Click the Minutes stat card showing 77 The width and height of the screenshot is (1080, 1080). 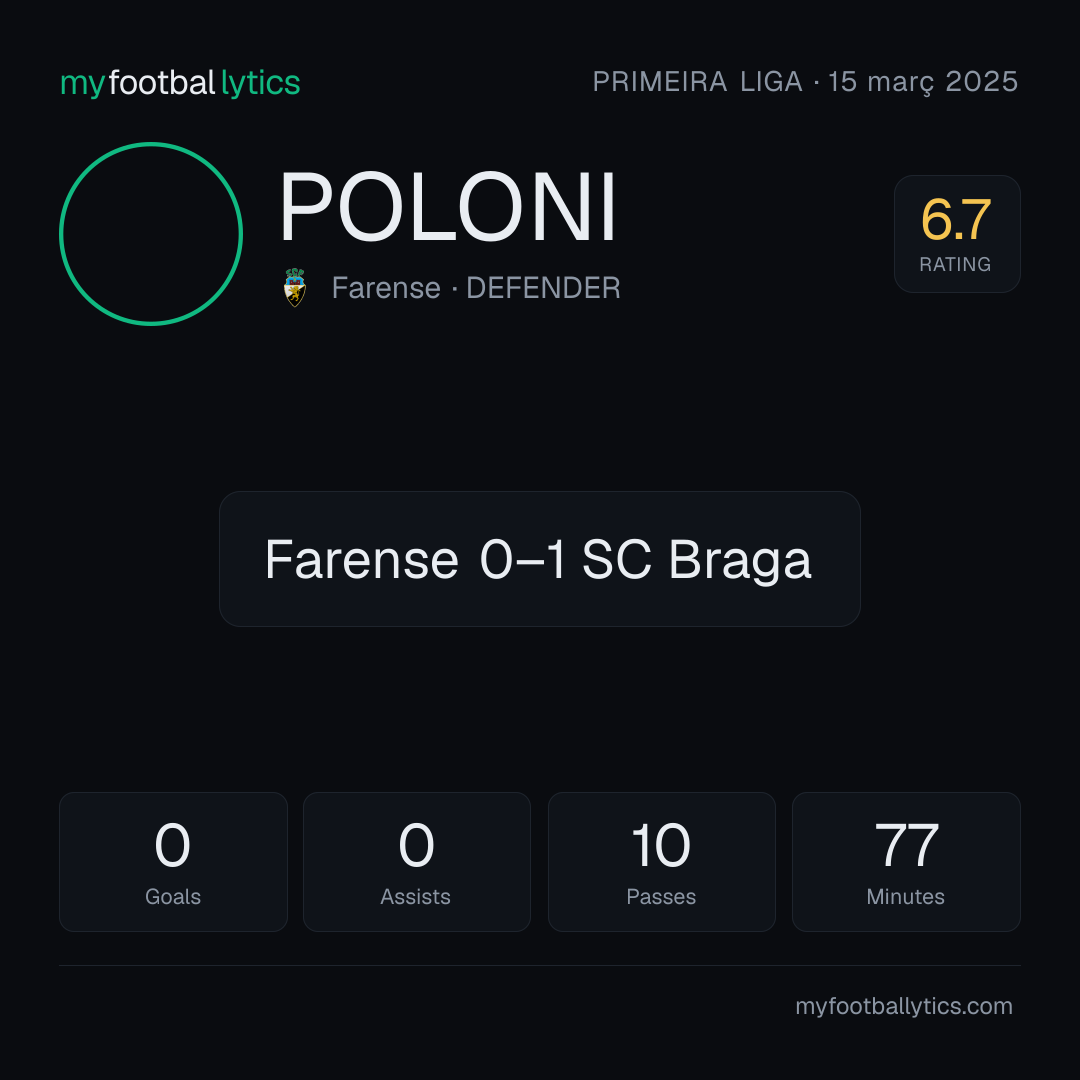[906, 862]
